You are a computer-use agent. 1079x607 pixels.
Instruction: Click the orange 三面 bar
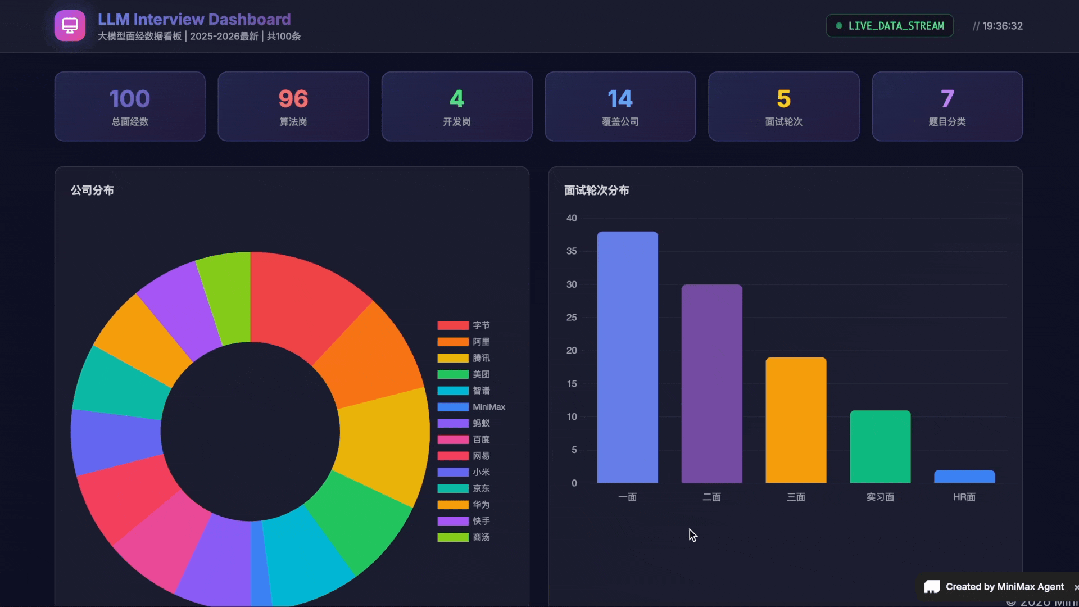(x=795, y=420)
